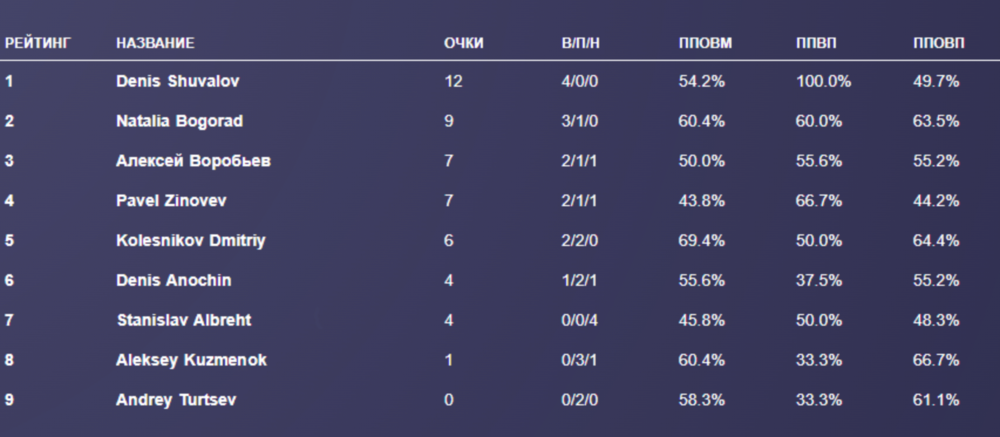Viewport: 1000px width, 437px height.
Task: Select Andrey Turtsev in the table
Action: (176, 400)
